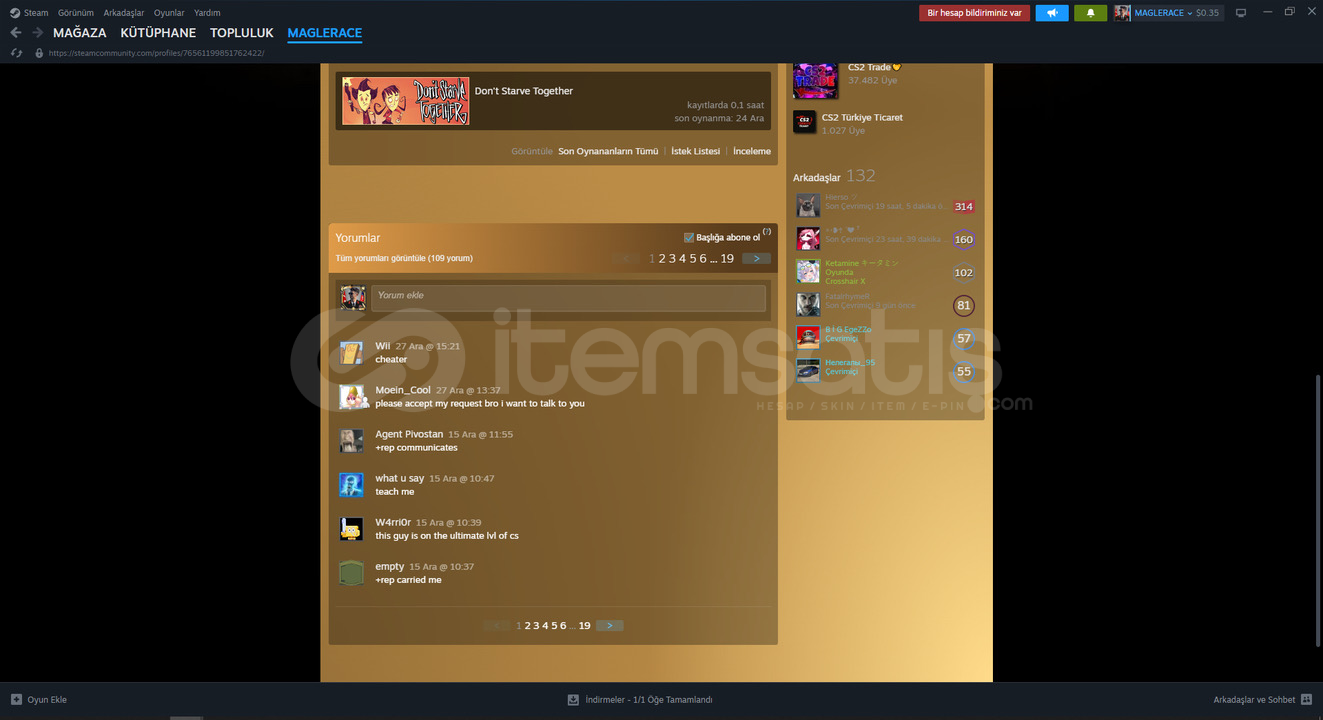Go forward with the right arrow navigation icon
1323x720 pixels.
[37, 33]
